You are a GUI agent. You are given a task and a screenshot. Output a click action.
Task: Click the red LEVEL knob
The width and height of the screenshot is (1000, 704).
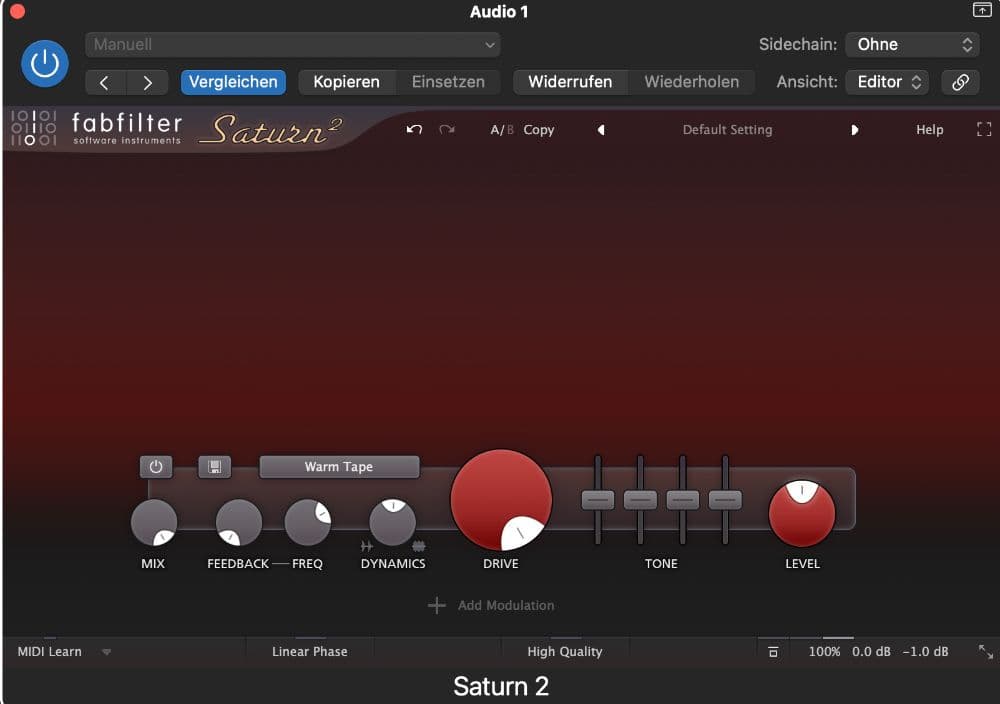pyautogui.click(x=802, y=514)
